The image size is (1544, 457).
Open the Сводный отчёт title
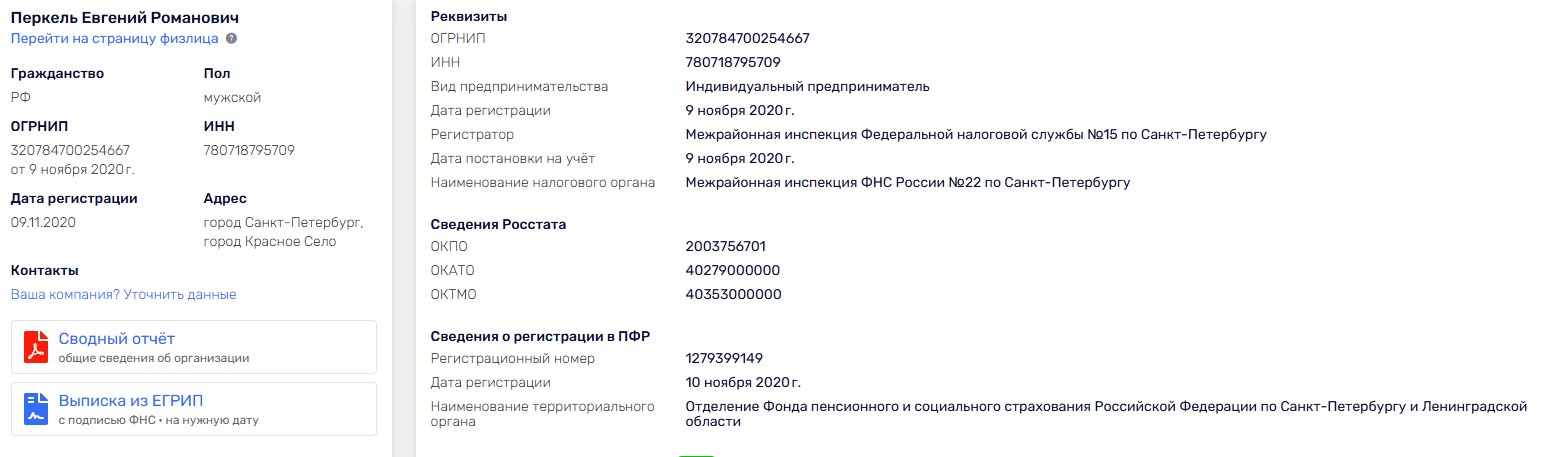(117, 339)
